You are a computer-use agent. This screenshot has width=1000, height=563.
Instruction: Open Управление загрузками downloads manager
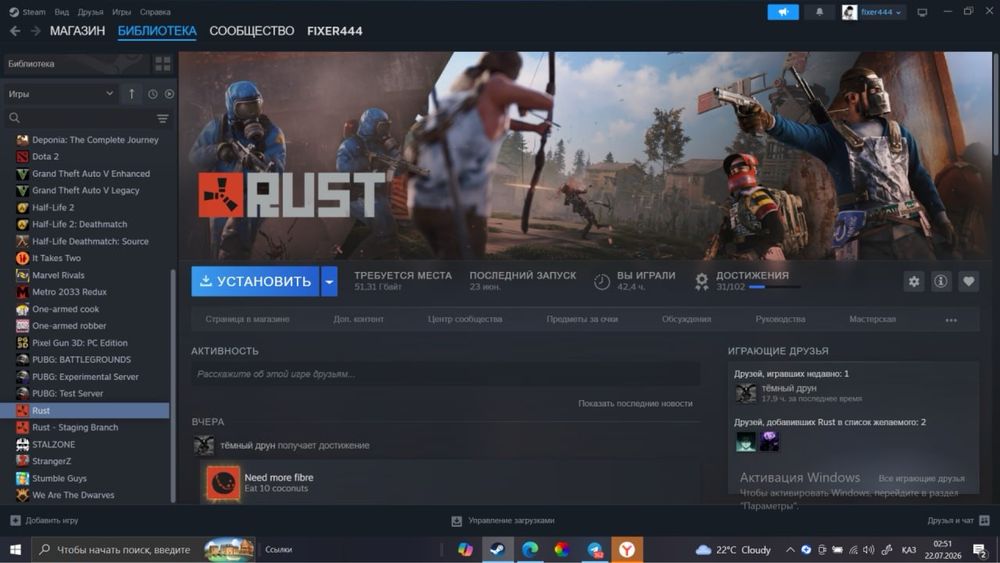503,521
